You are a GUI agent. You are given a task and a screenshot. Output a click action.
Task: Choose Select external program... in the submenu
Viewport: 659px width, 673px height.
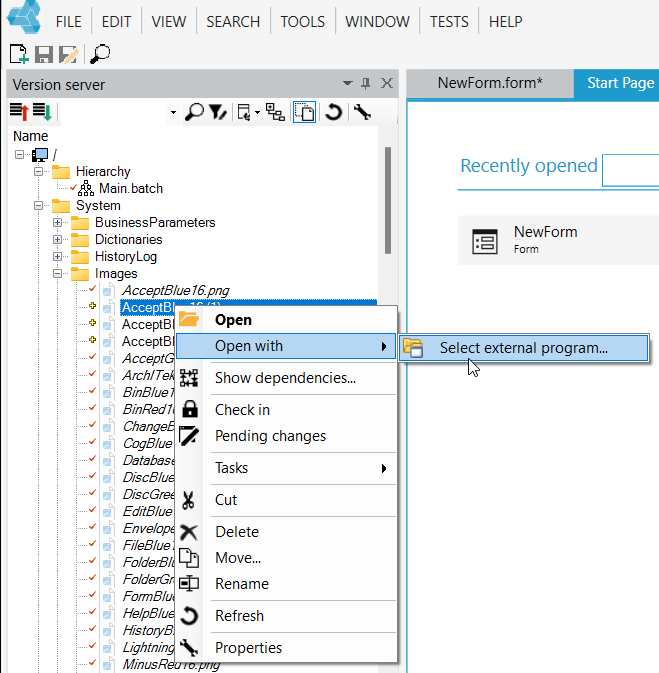point(523,348)
